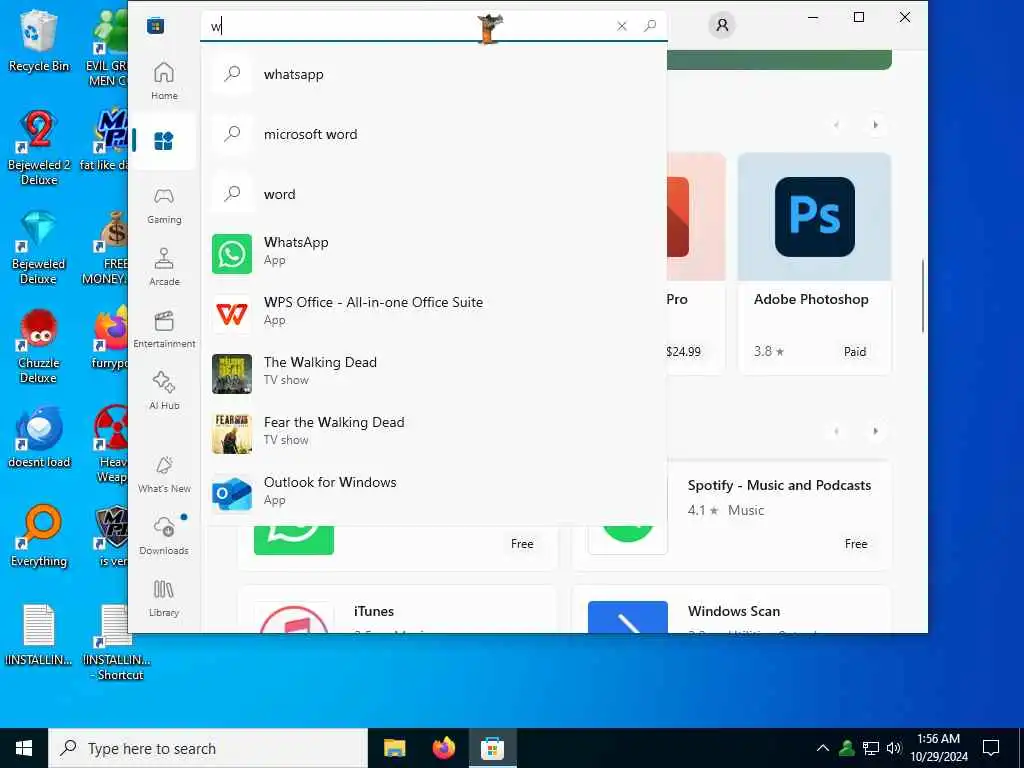This screenshot has height=768, width=1024.
Task: Open the user account profile icon
Action: (x=722, y=25)
